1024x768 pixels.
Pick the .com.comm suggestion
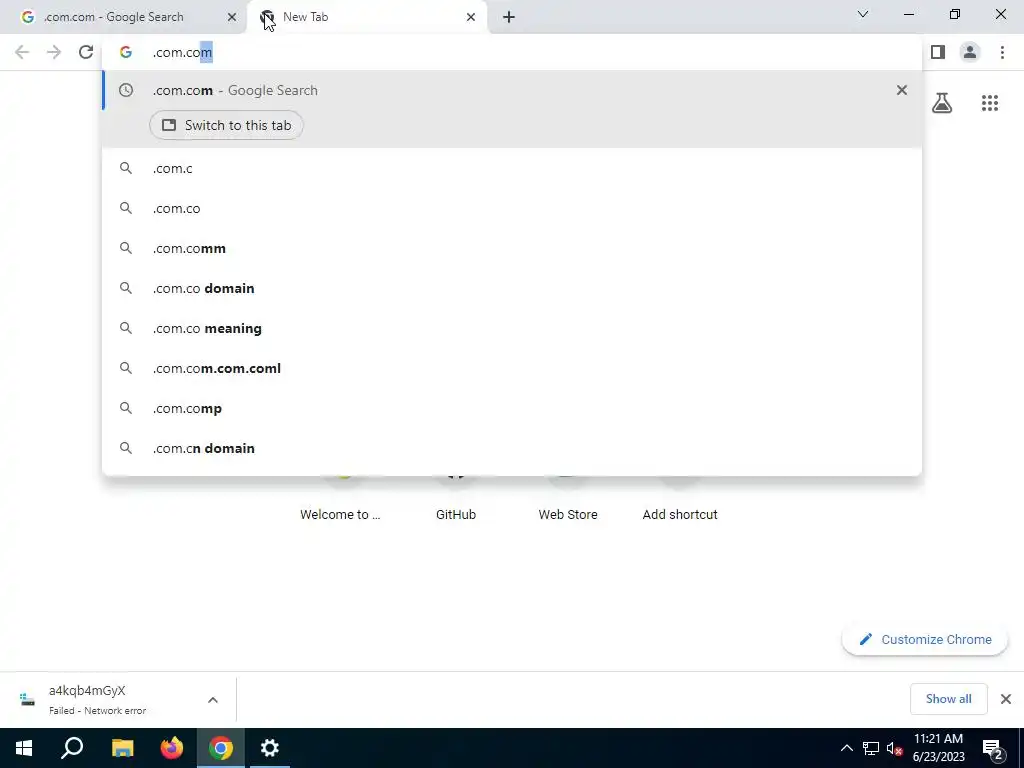512,248
